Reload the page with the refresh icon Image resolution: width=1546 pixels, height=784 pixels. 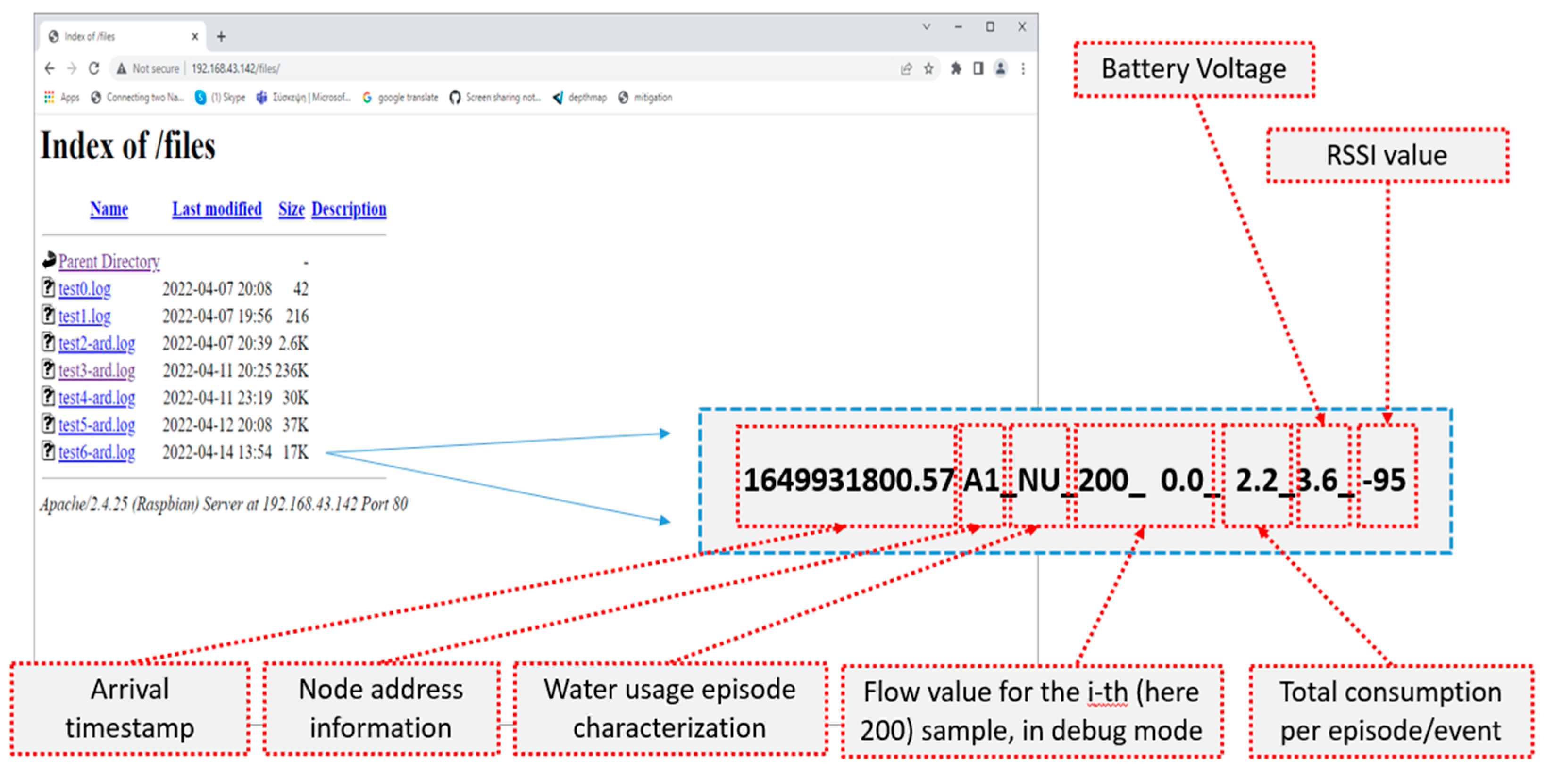point(94,68)
